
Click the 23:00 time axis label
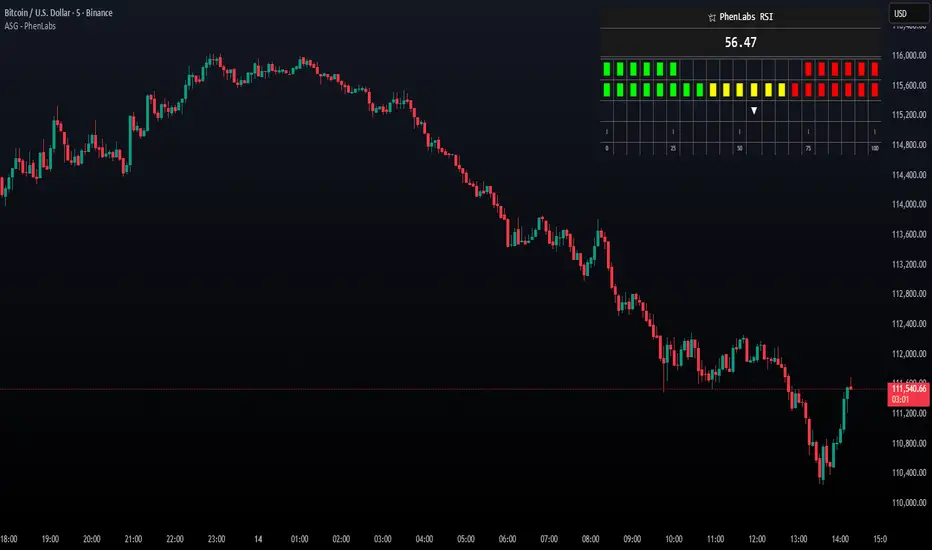(x=216, y=539)
